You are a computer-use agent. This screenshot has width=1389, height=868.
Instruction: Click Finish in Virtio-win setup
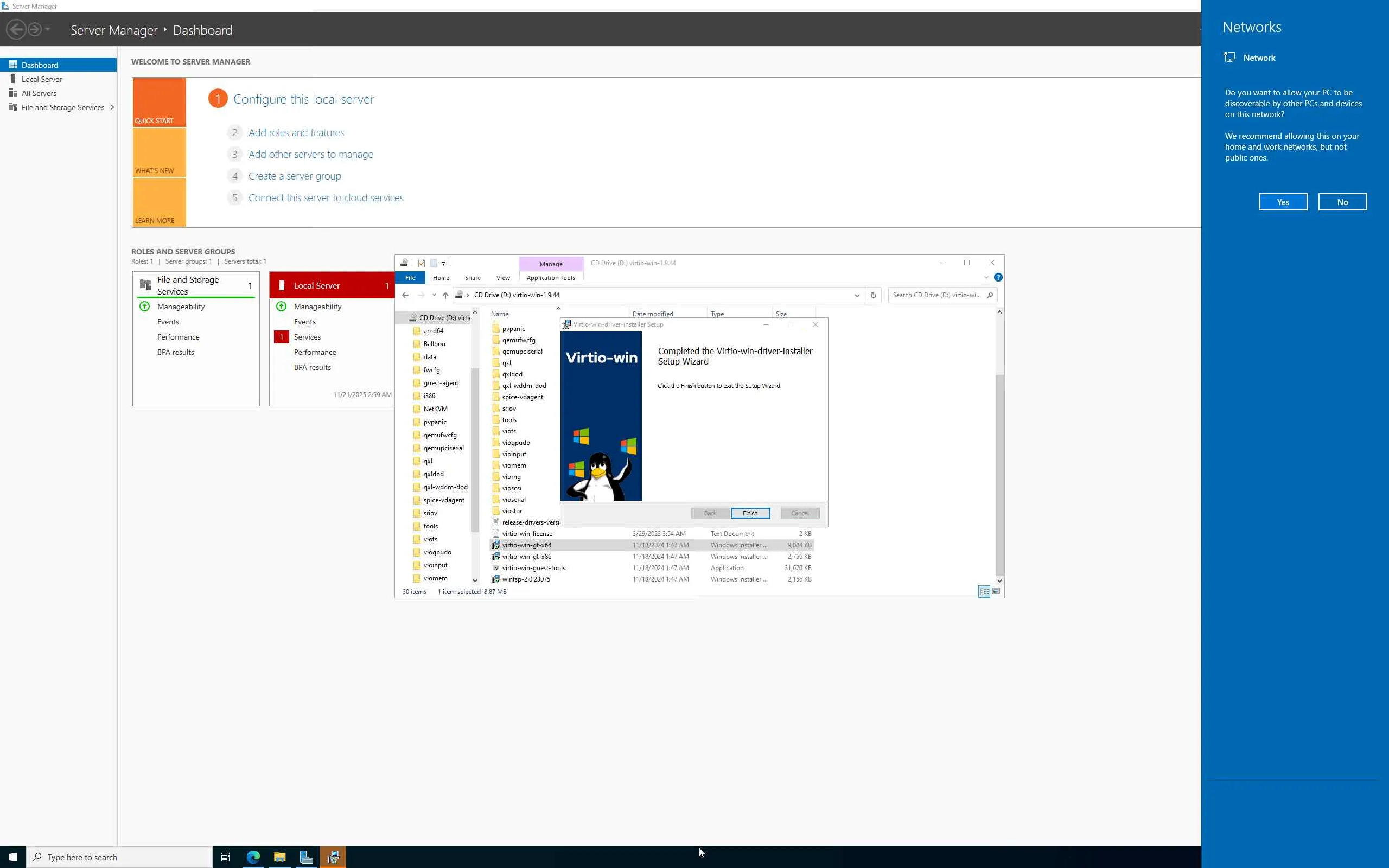click(x=750, y=513)
